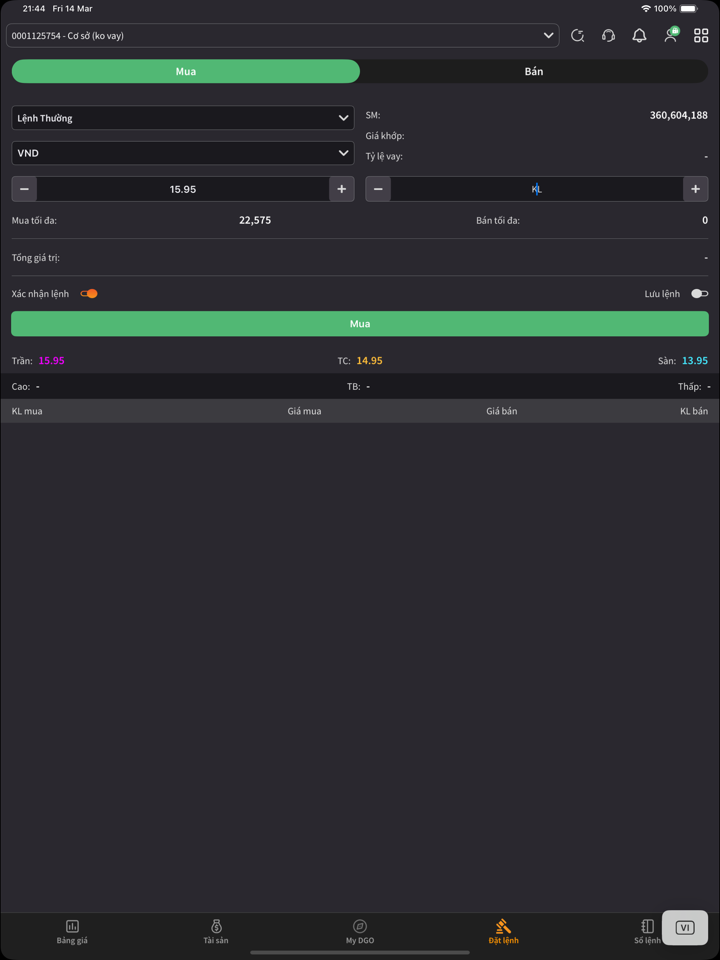
Task: Click the KL quantity input field
Action: pos(536,189)
